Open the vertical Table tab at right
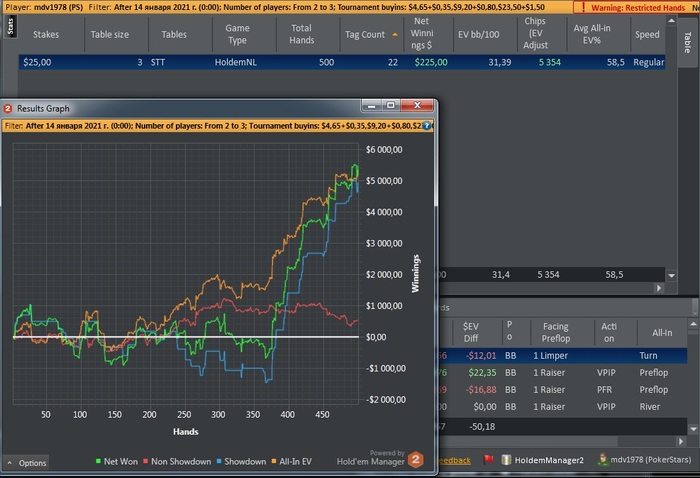The width and height of the screenshot is (700, 478). (x=688, y=42)
